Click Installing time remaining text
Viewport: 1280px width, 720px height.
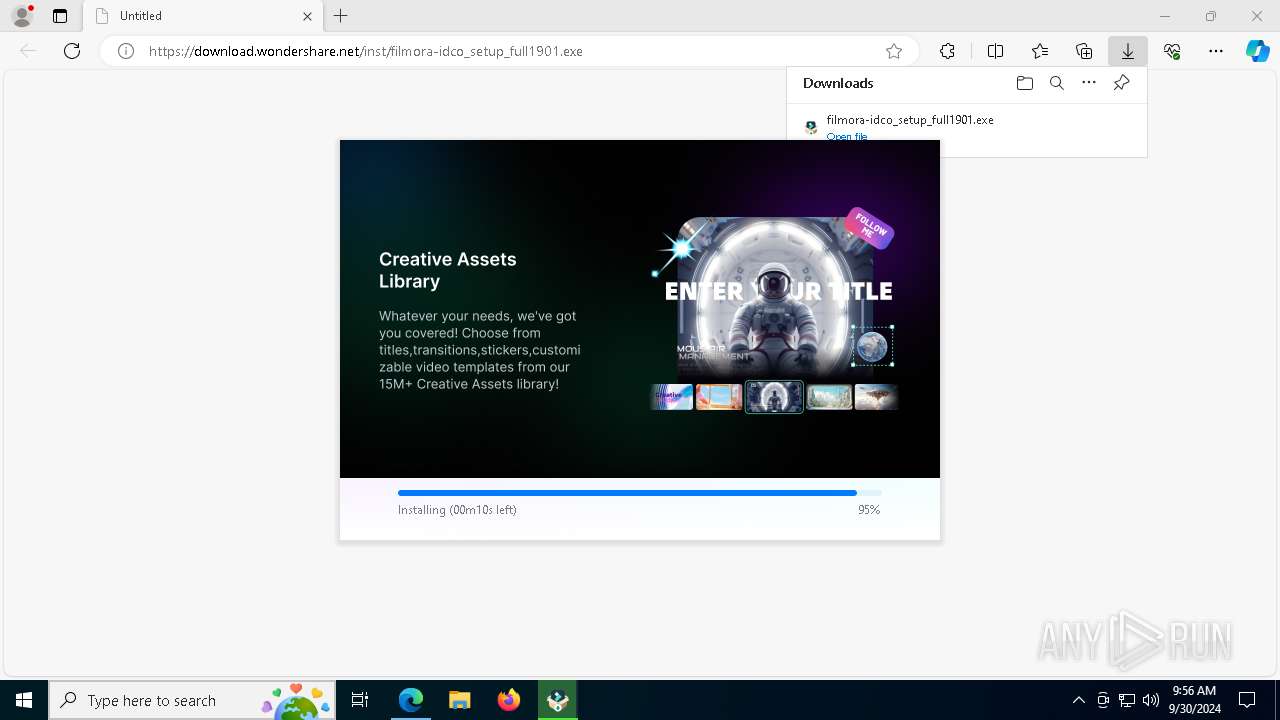457,510
